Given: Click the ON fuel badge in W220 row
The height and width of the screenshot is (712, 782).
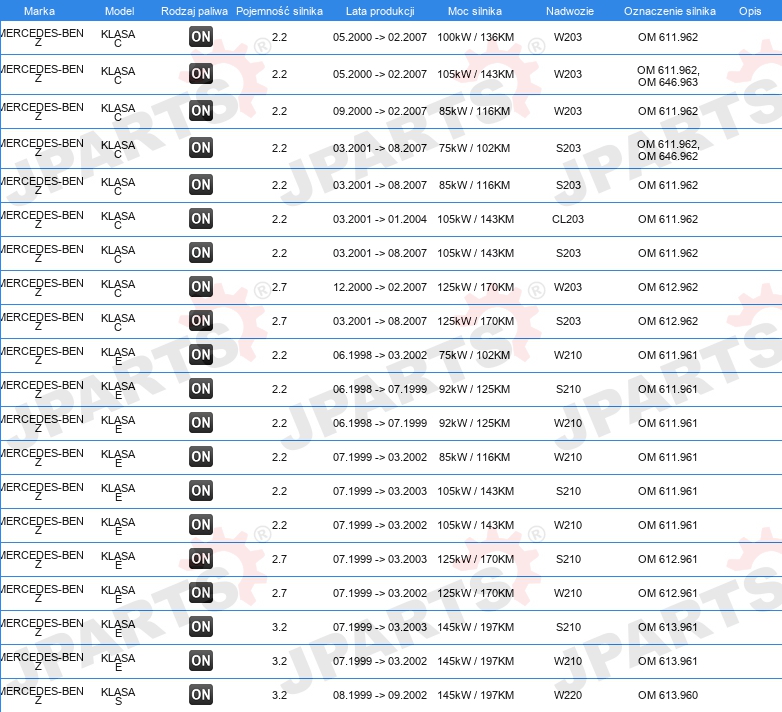Looking at the screenshot, I should [201, 695].
